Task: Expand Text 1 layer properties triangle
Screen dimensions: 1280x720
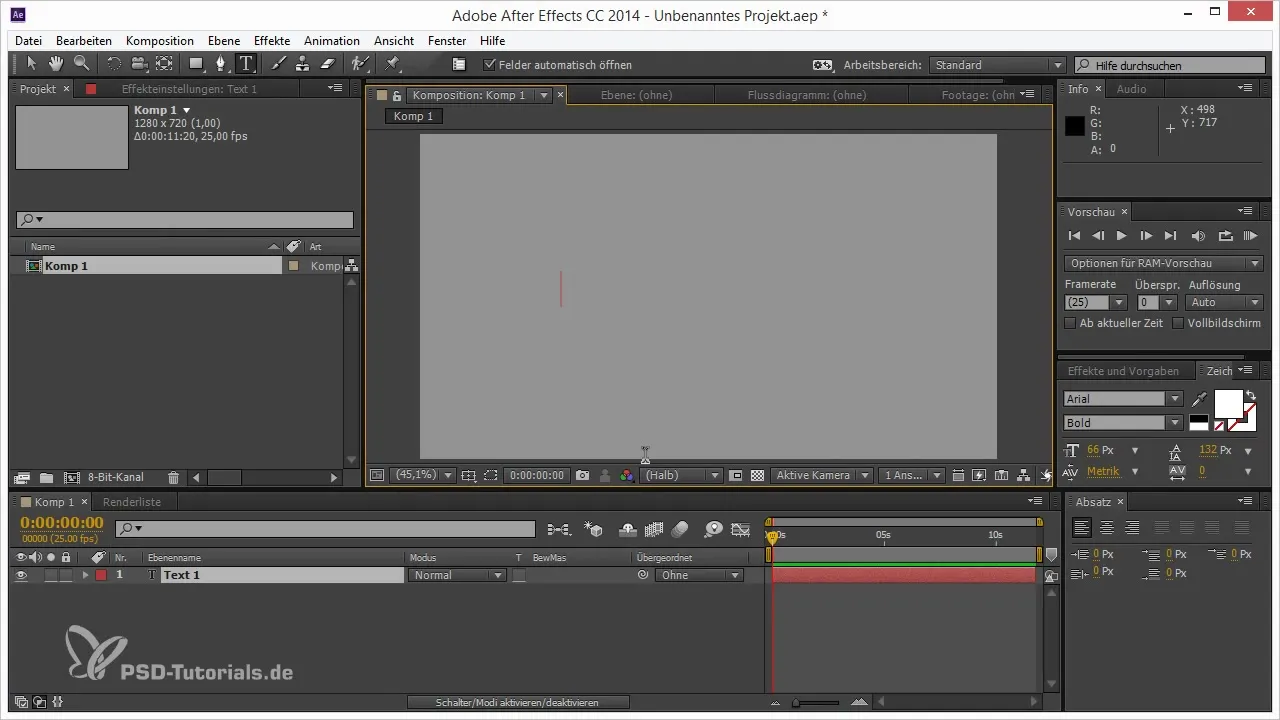Action: click(x=86, y=575)
